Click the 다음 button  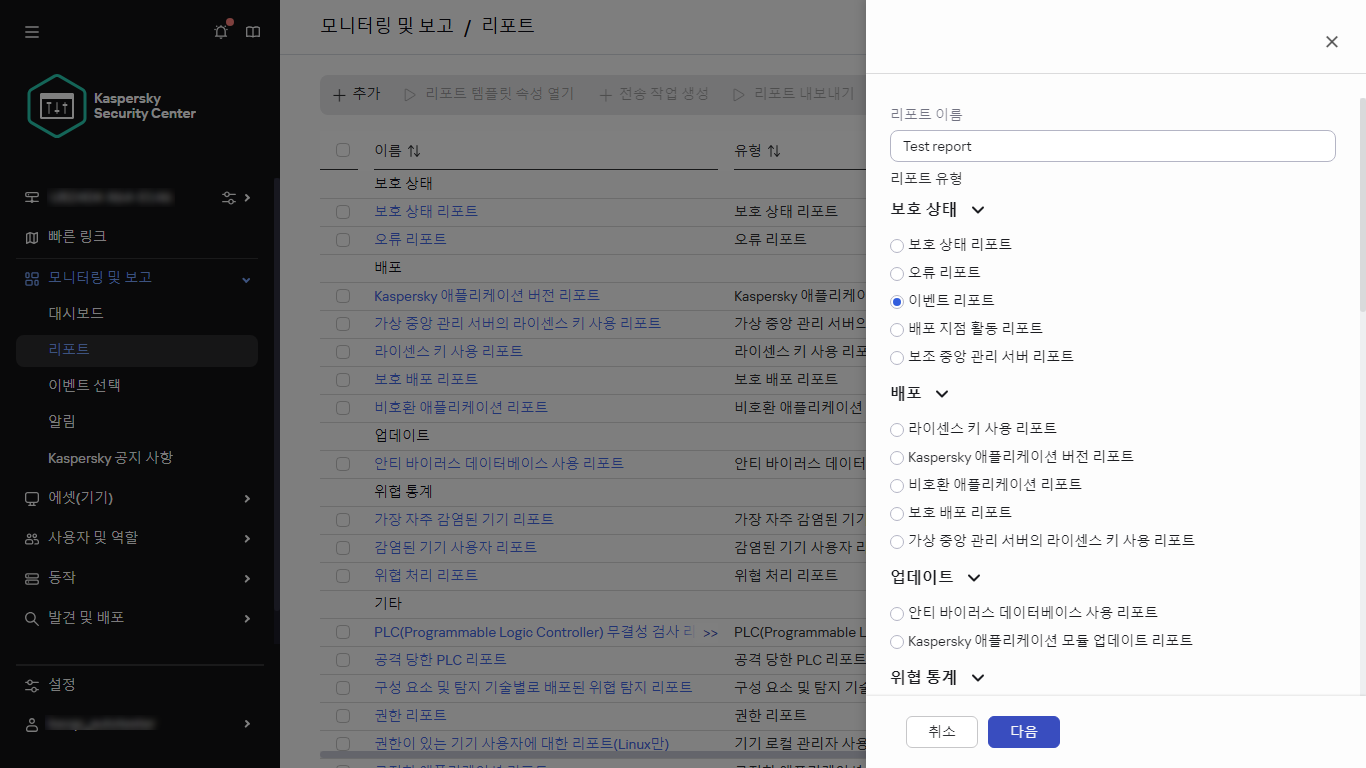pyautogui.click(x=1023, y=731)
